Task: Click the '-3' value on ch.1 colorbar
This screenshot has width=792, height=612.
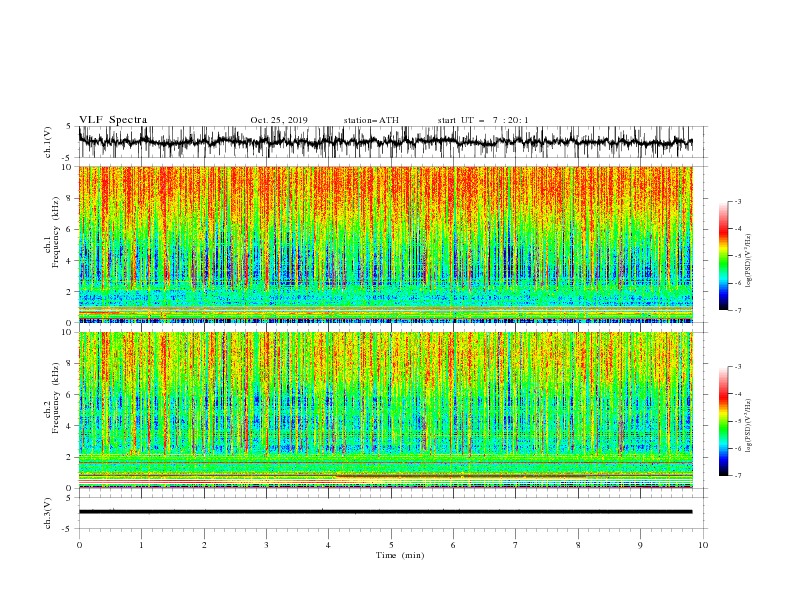Action: coord(737,201)
